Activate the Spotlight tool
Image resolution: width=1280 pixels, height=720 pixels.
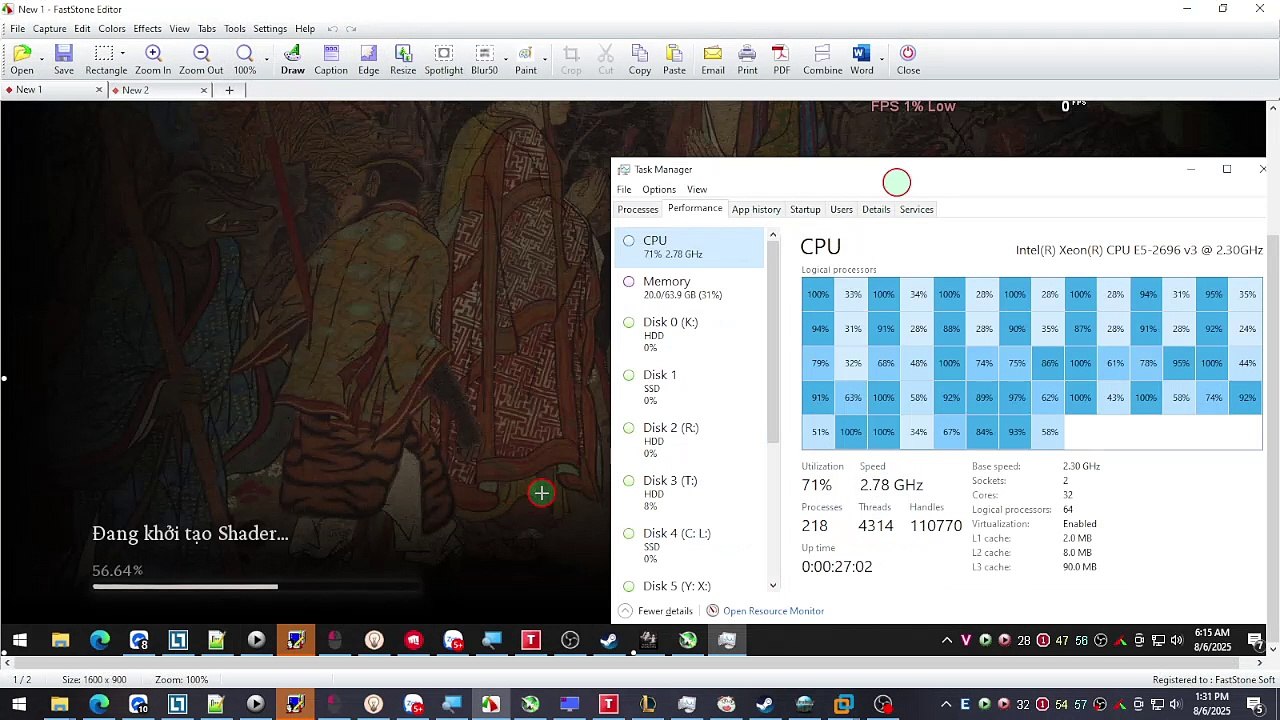pyautogui.click(x=444, y=60)
